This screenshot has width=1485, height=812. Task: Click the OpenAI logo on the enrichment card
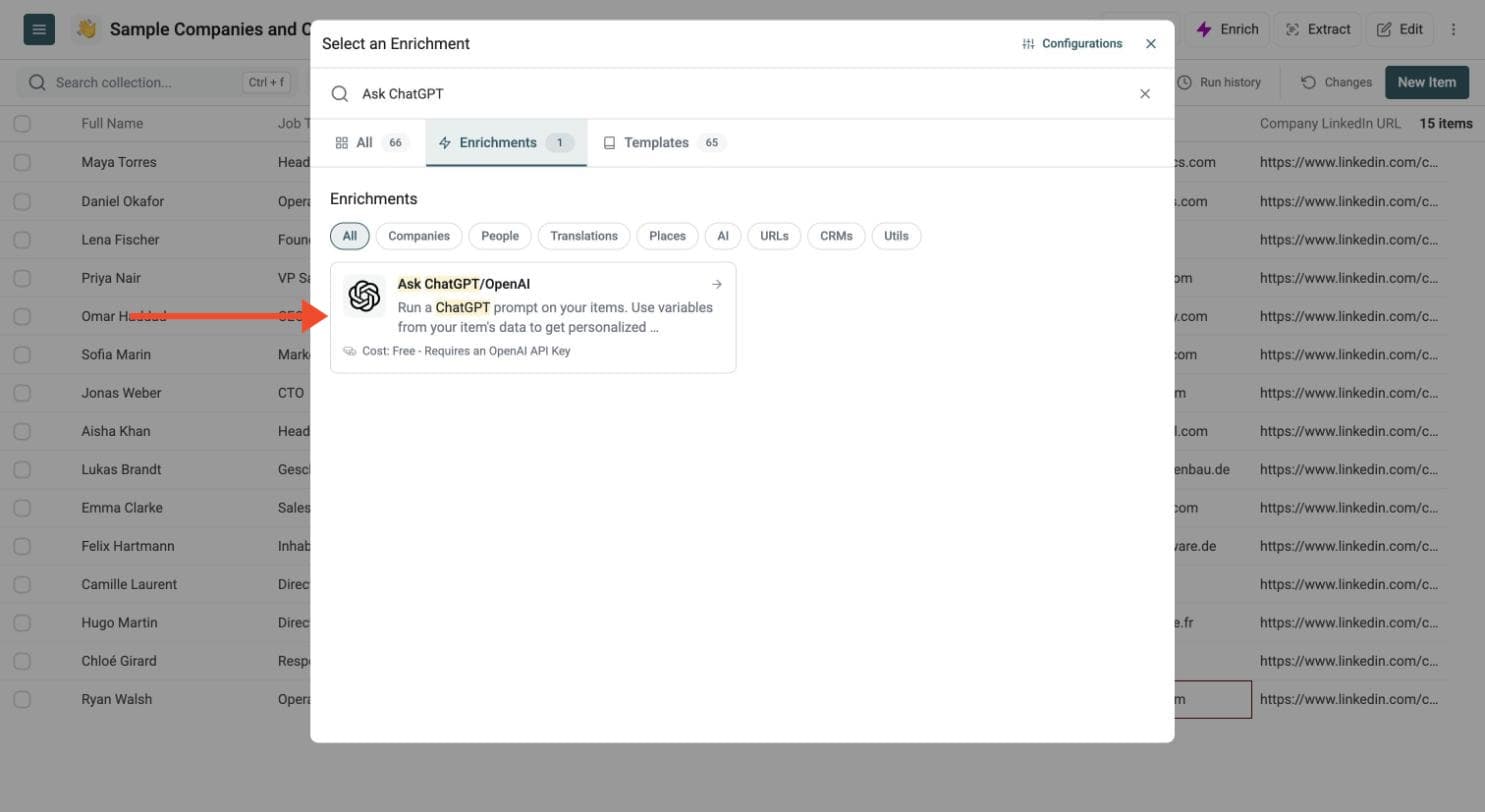click(x=365, y=296)
